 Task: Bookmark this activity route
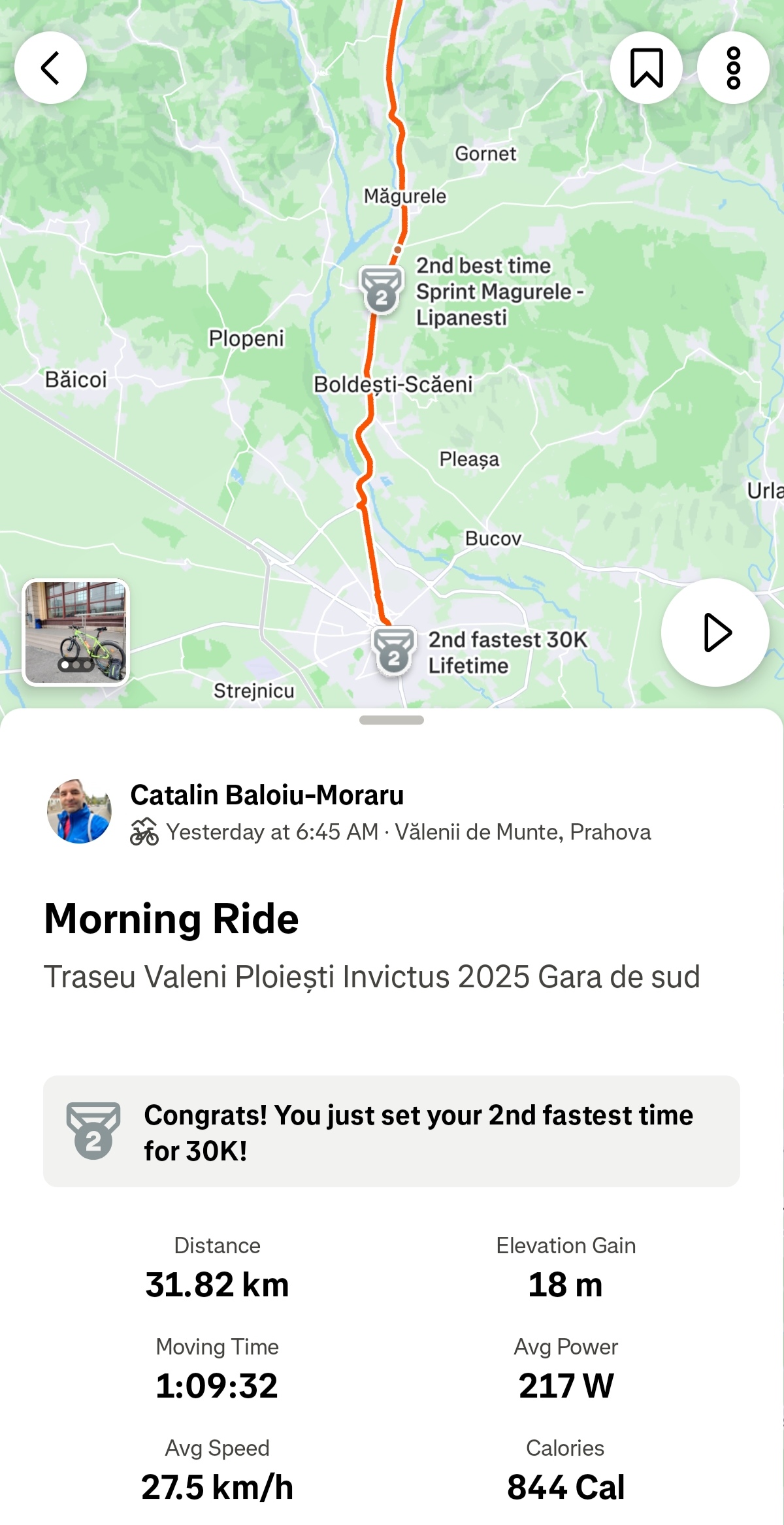point(646,68)
